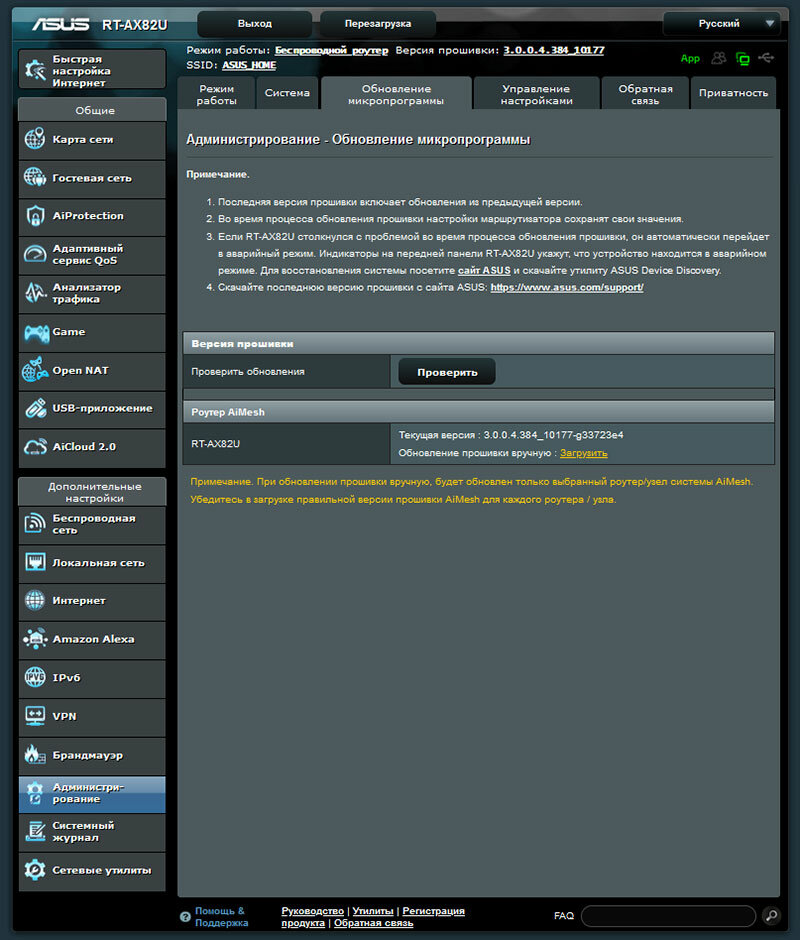Click the Текущая версия firmware text
Screen dimensions: 800x940
511,435
